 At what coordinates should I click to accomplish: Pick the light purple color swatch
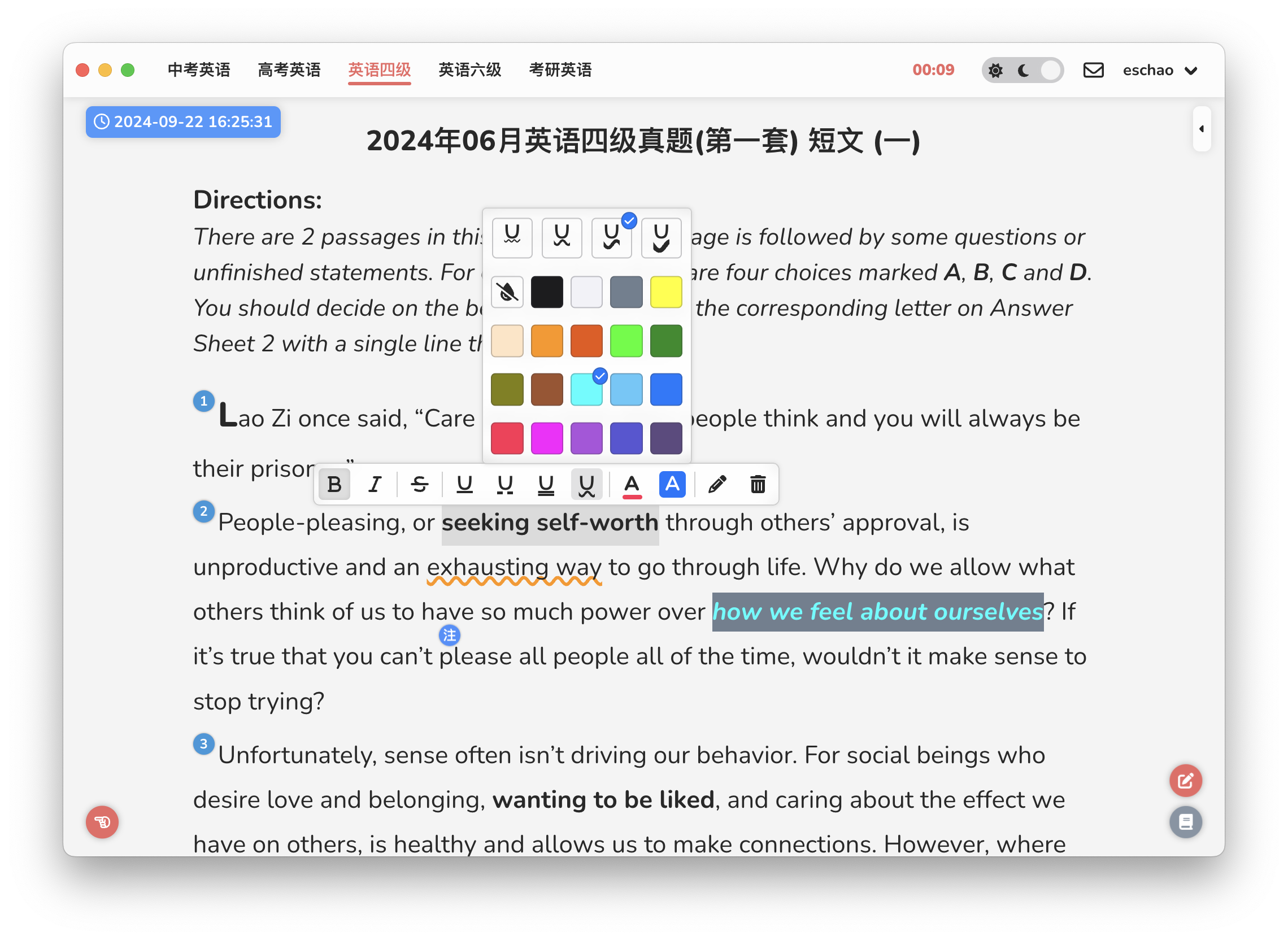[x=586, y=438]
